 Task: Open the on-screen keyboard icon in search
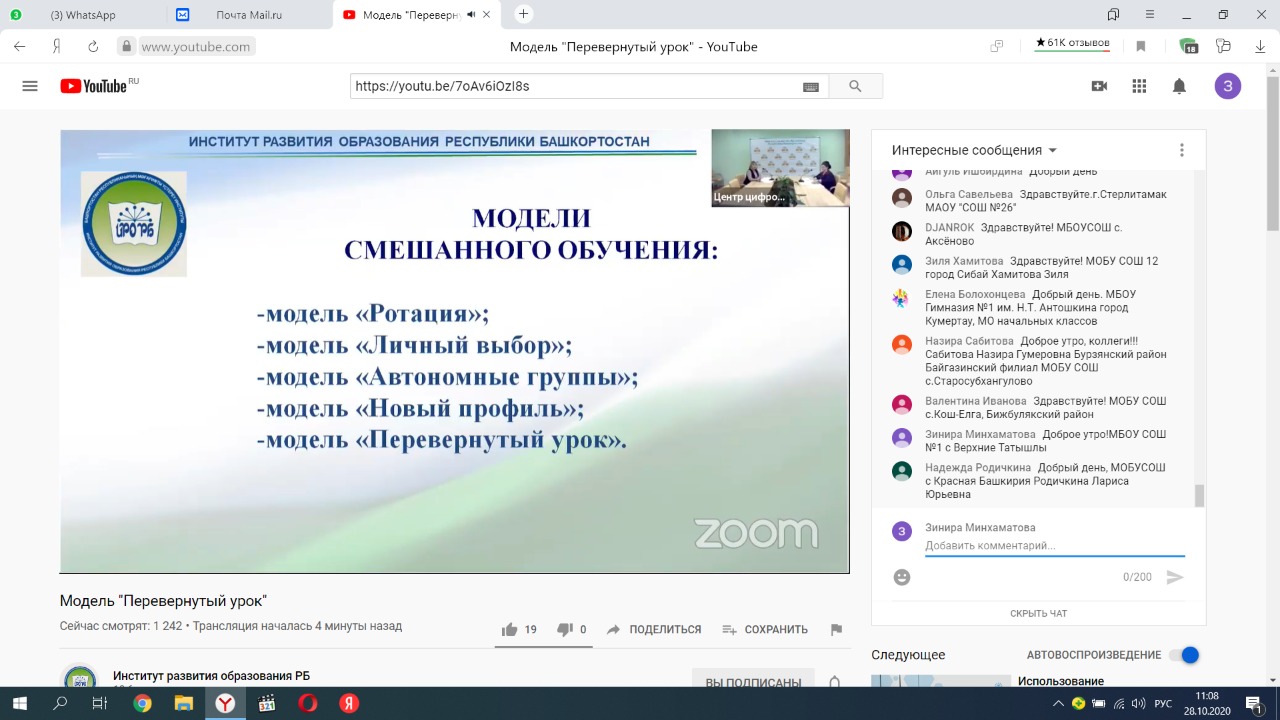coord(811,87)
